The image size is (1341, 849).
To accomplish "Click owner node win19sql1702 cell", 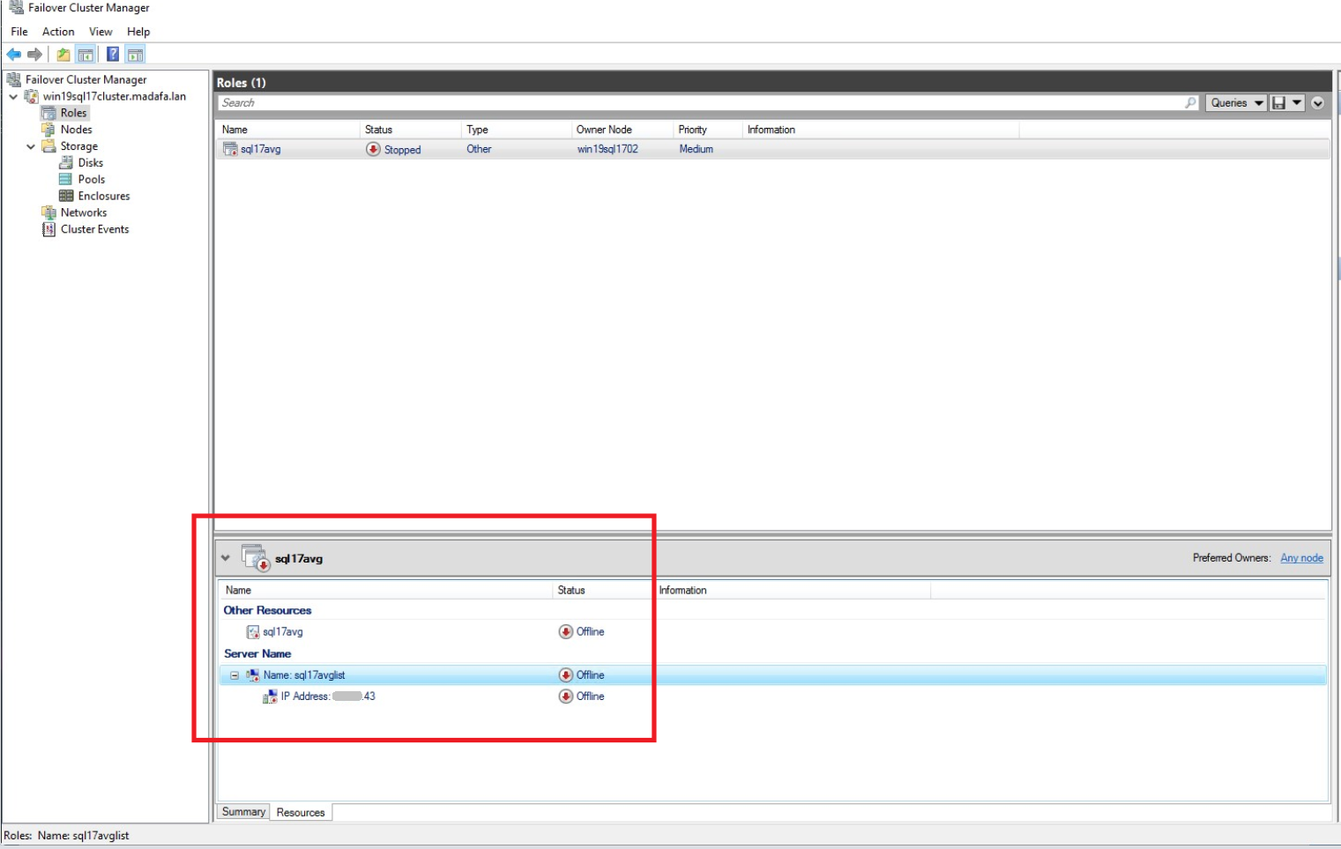I will tap(607, 149).
